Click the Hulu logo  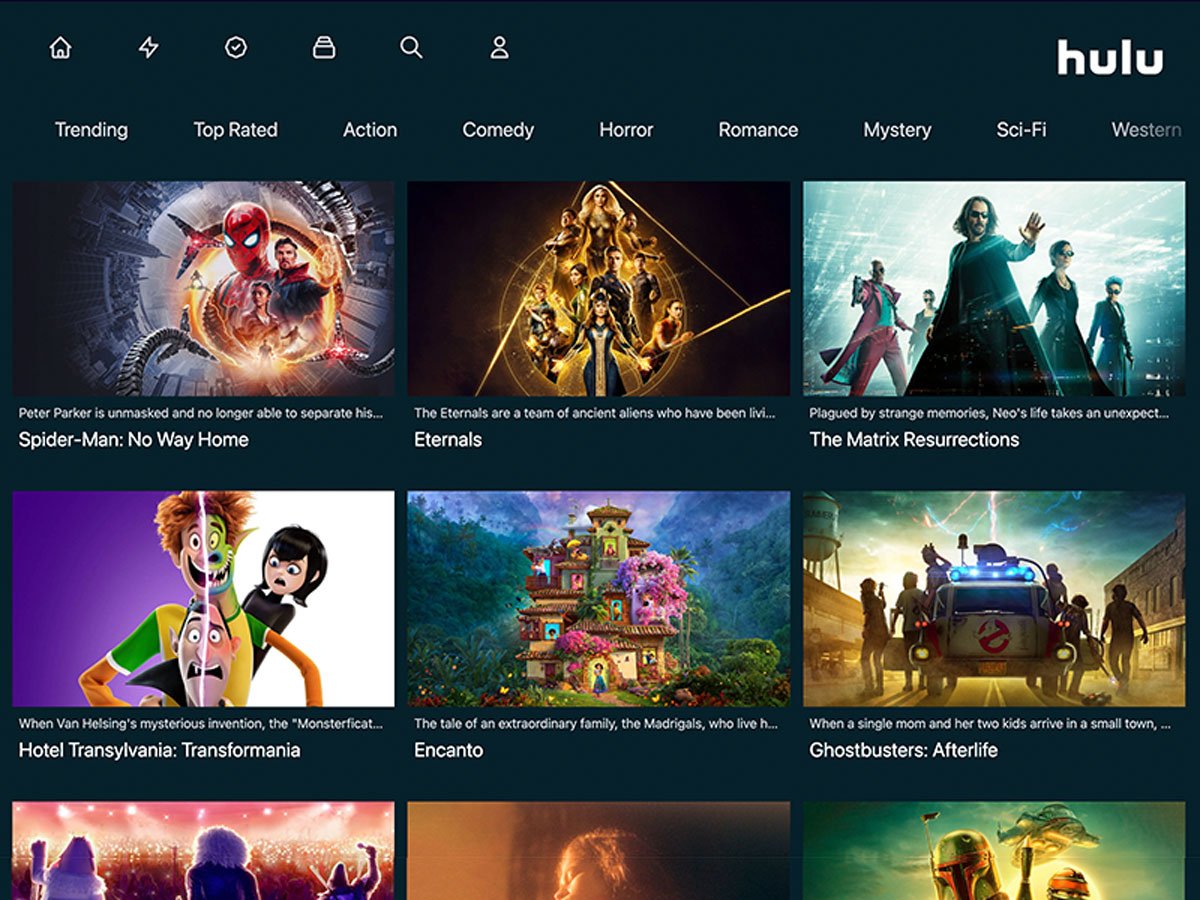click(x=1110, y=57)
